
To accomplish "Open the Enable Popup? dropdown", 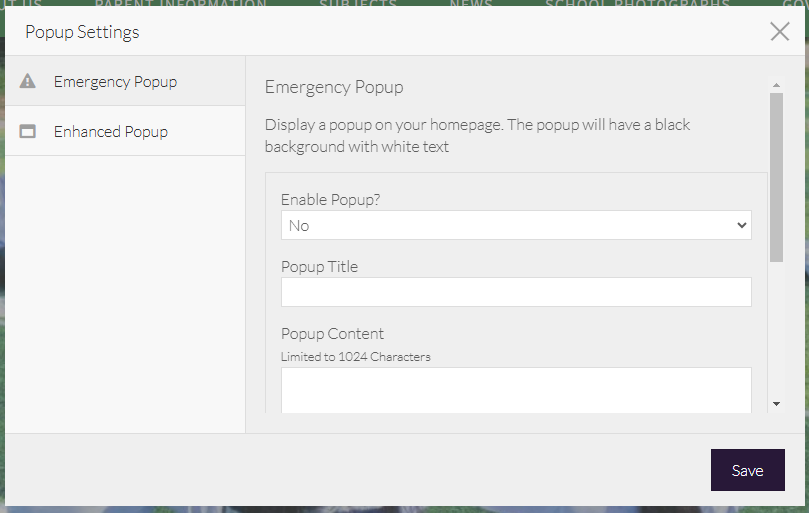I will click(515, 225).
